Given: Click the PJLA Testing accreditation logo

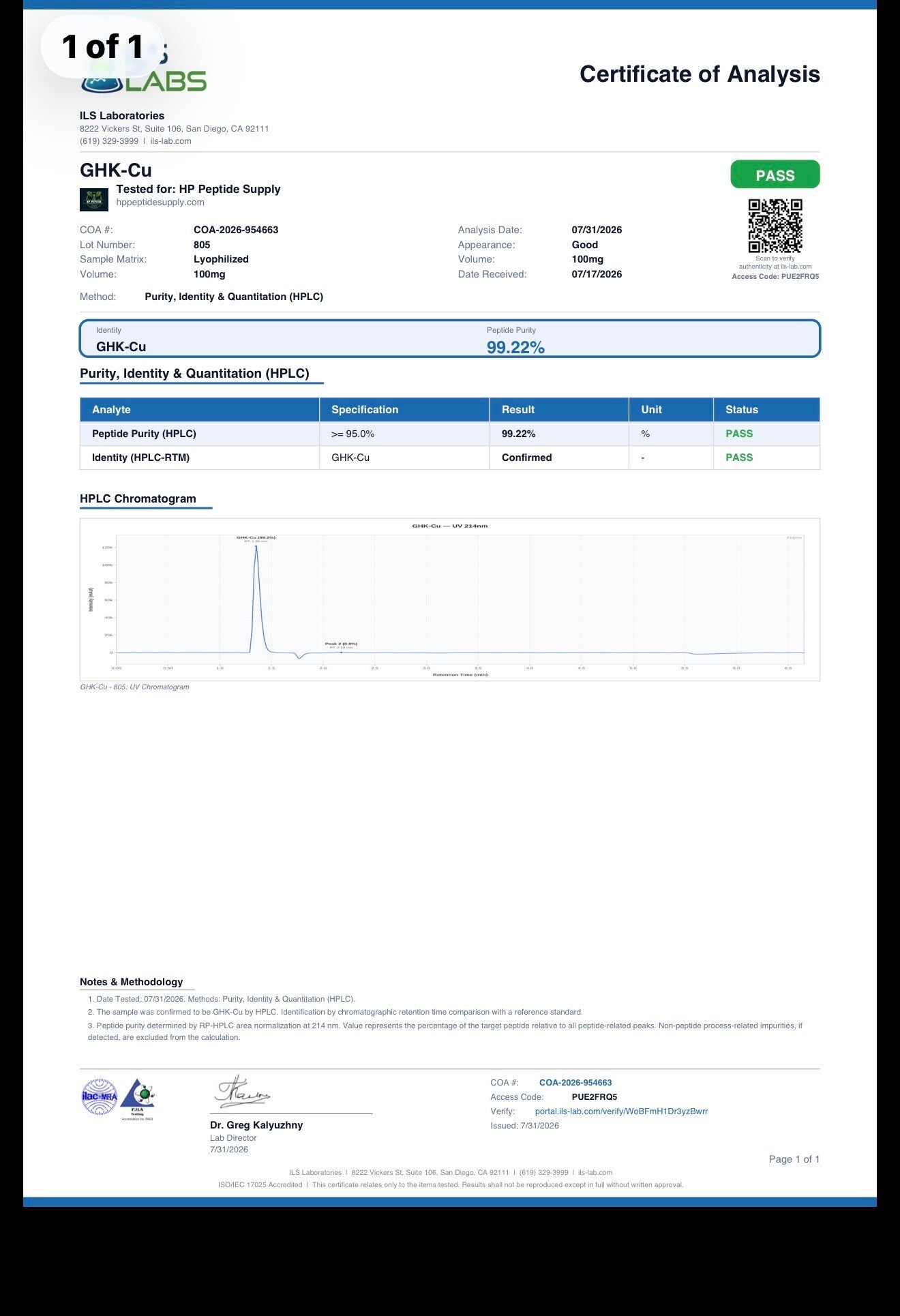Looking at the screenshot, I should (x=138, y=1098).
